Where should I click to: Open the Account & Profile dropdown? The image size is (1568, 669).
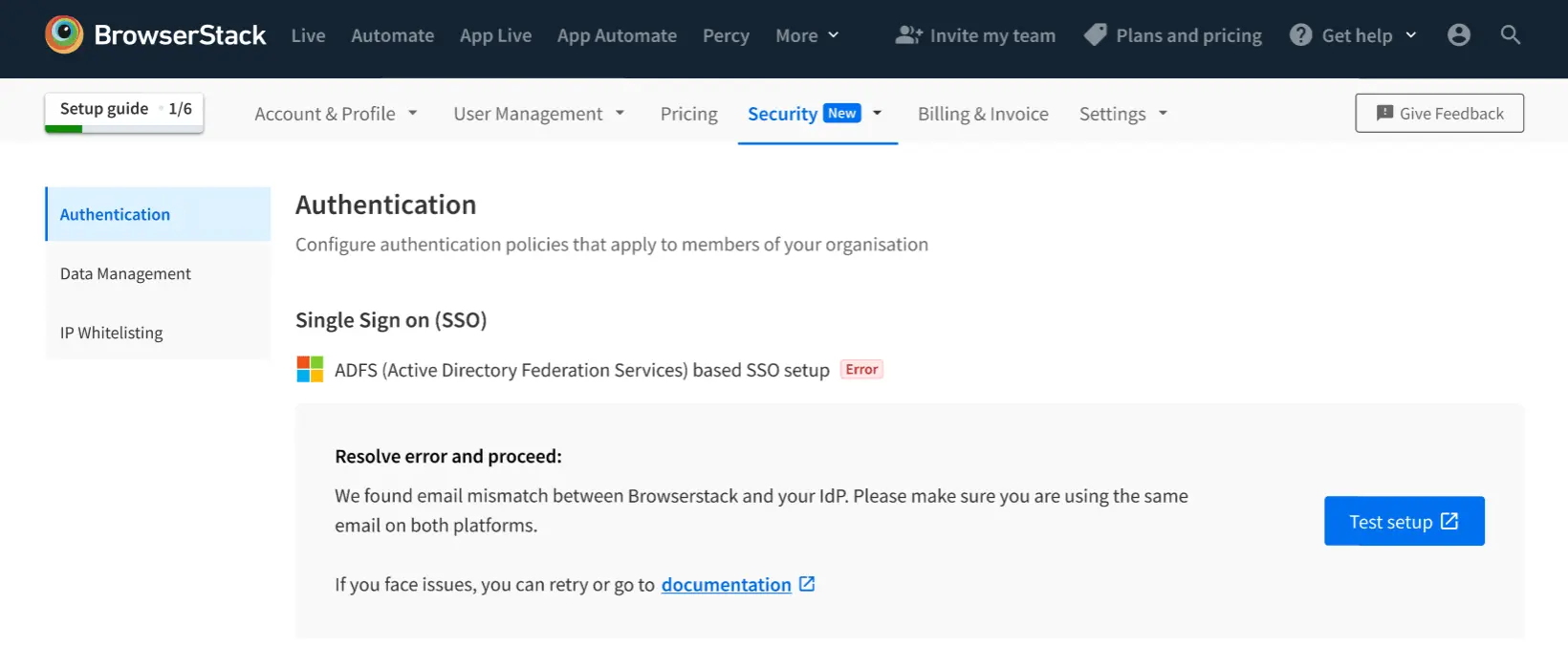(x=336, y=114)
